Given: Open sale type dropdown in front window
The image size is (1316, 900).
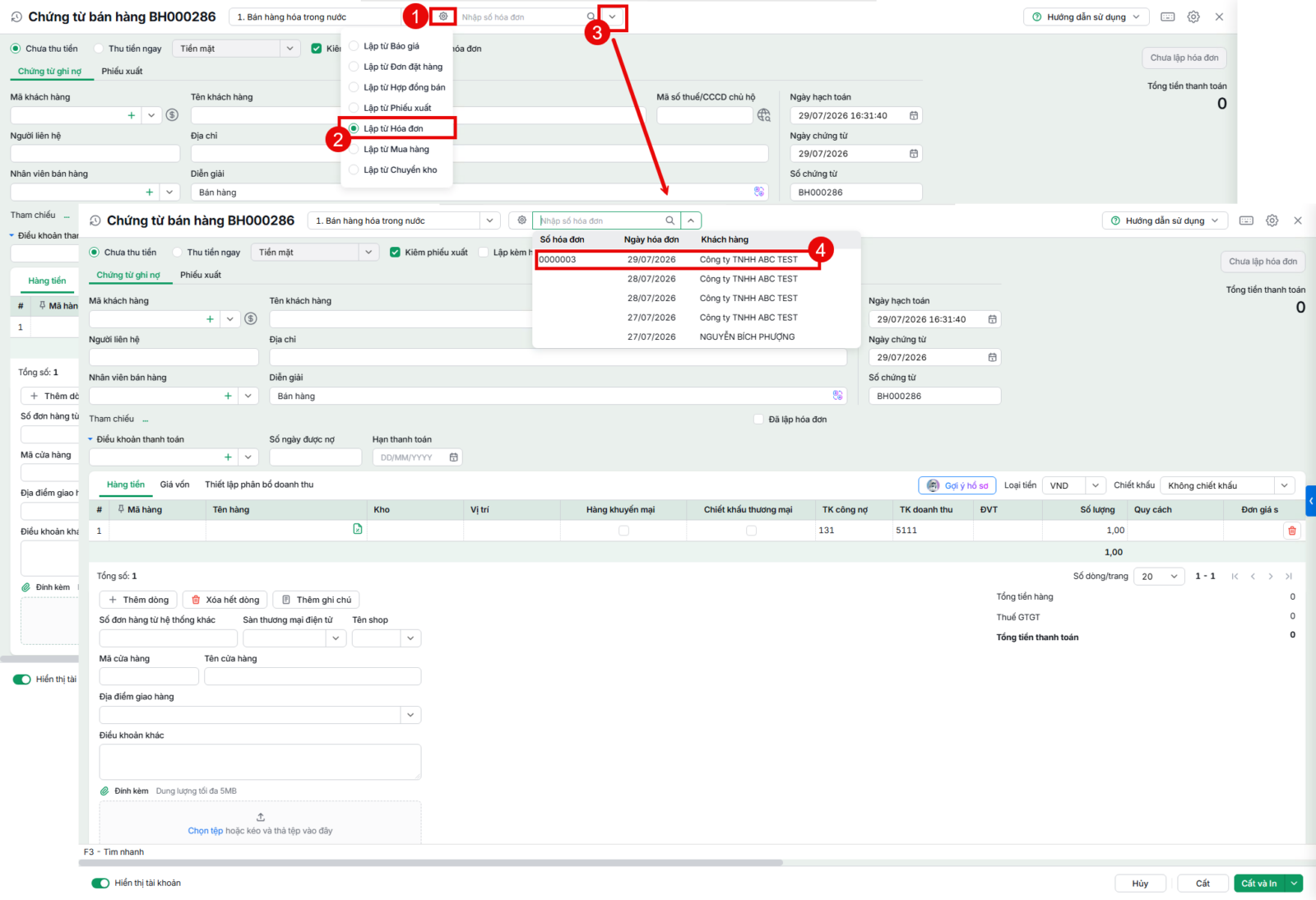Looking at the screenshot, I should pyautogui.click(x=489, y=220).
